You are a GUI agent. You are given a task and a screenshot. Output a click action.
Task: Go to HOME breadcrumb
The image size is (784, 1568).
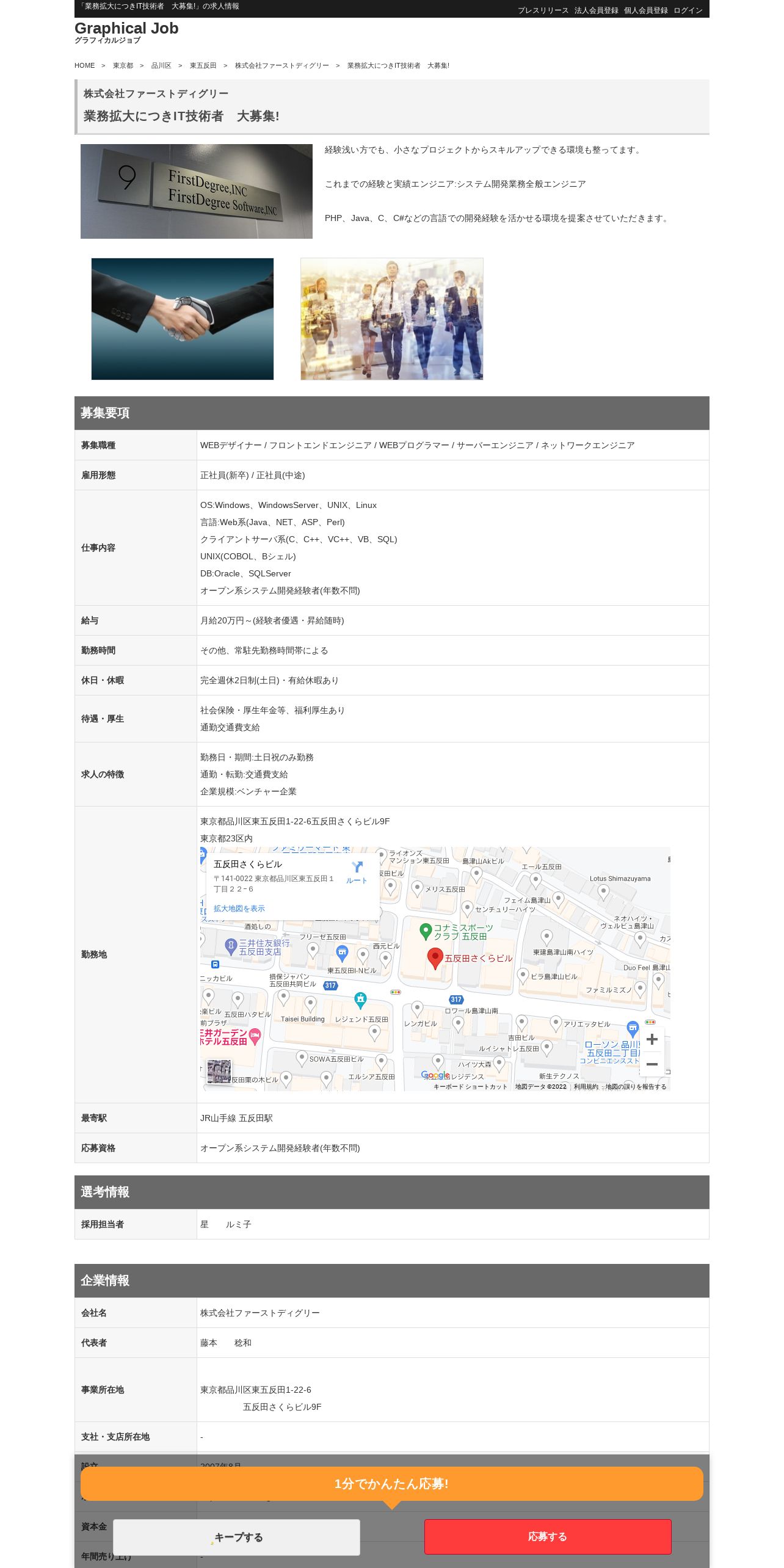pyautogui.click(x=85, y=65)
